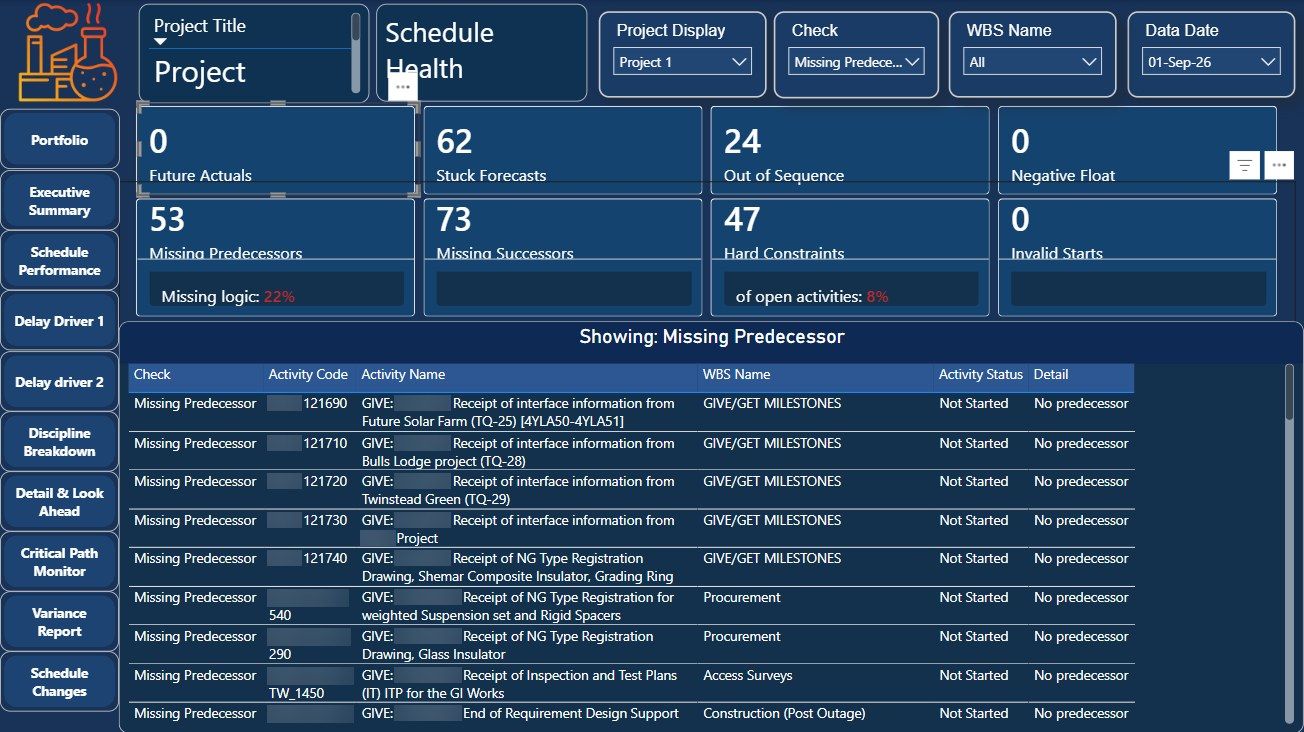Open more options under Schedule Health title
Image resolution: width=1304 pixels, height=732 pixels.
(403, 88)
